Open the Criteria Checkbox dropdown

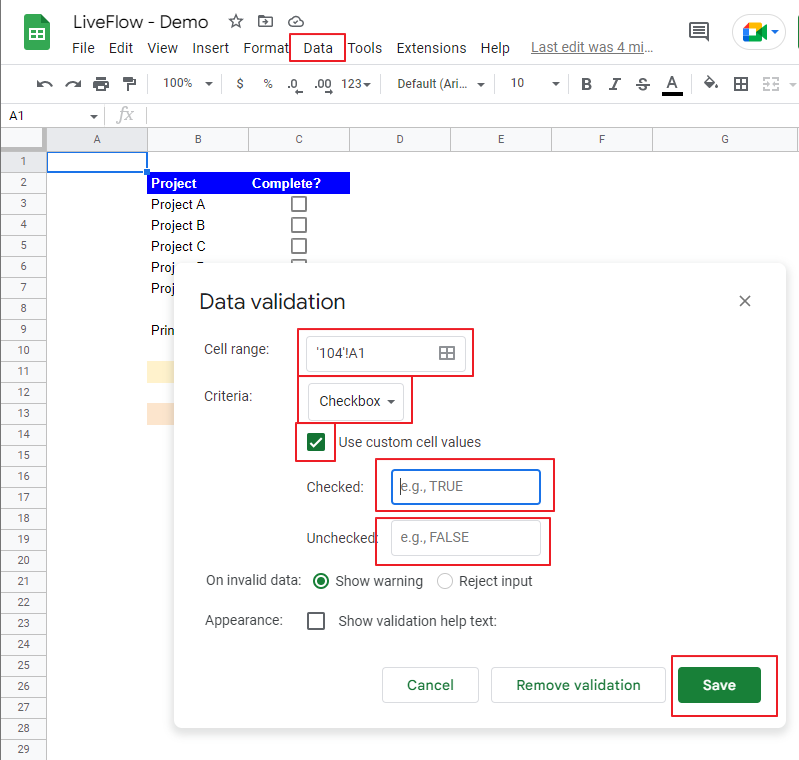[356, 401]
